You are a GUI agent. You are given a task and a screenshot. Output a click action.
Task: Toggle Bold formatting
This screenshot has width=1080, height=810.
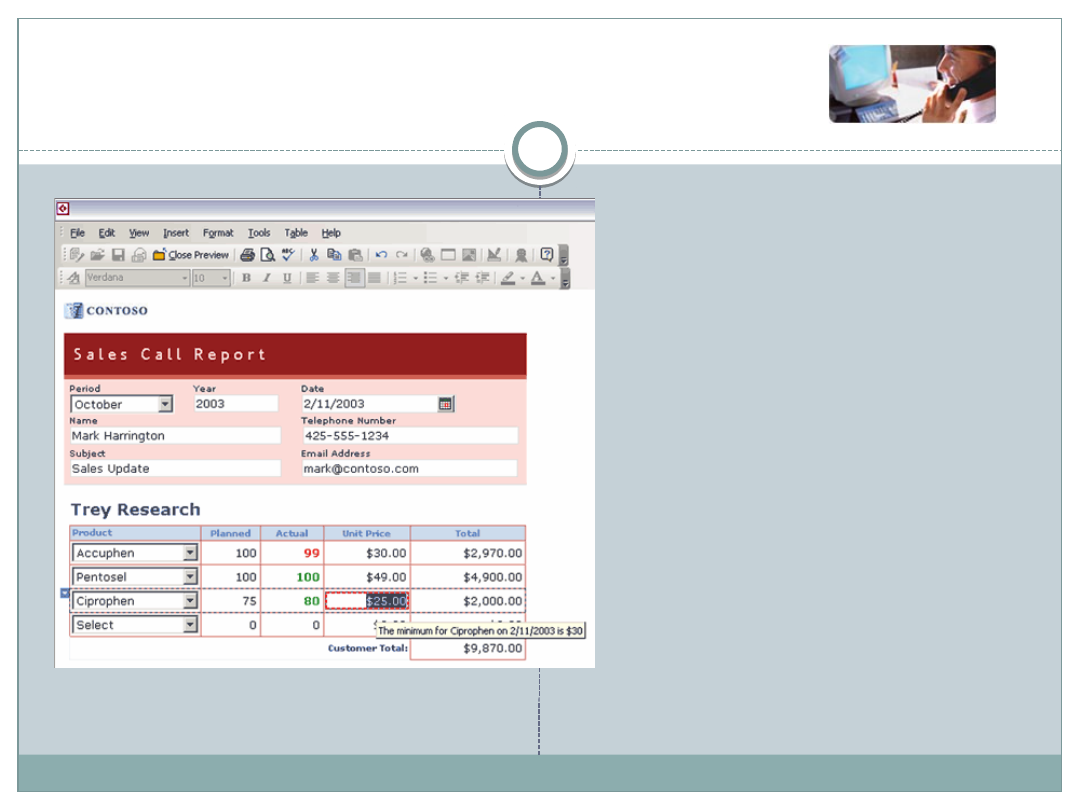click(x=246, y=278)
